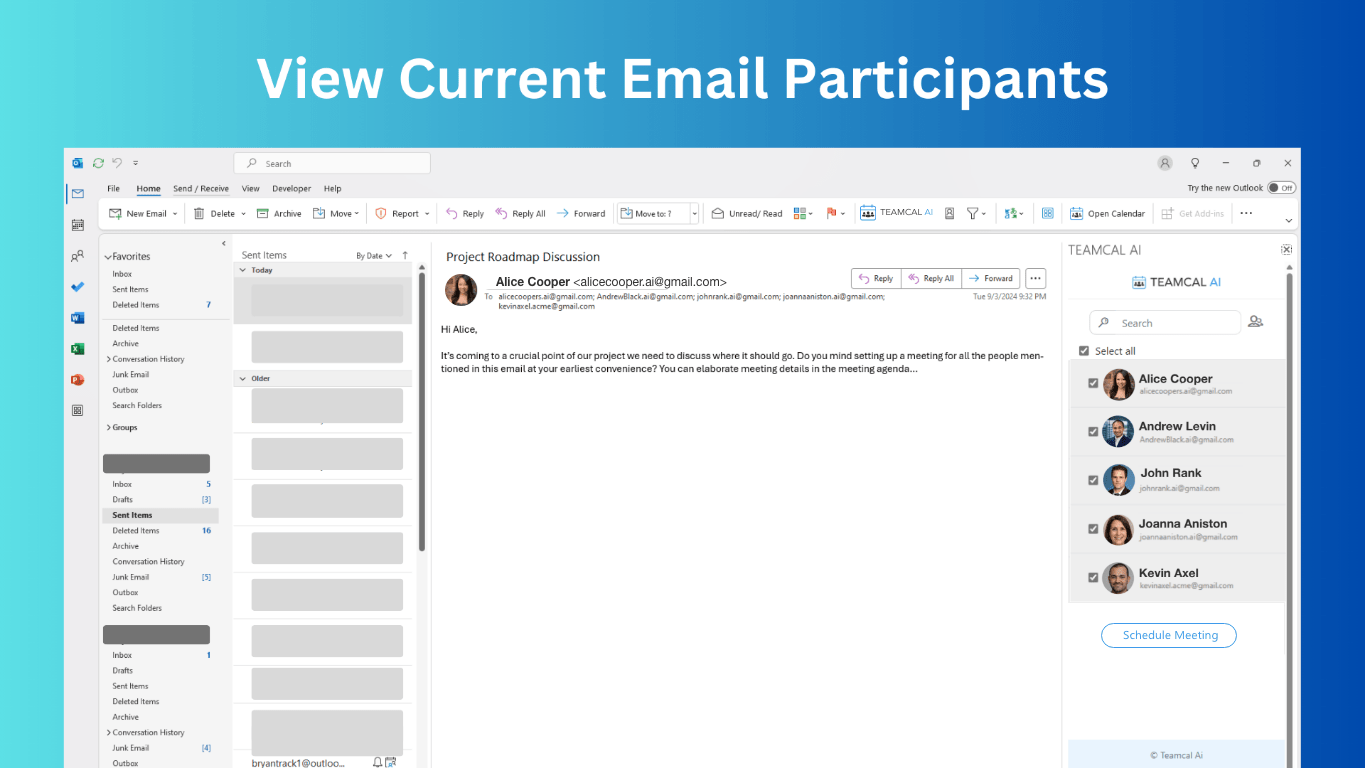This screenshot has height=768, width=1366.
Task: Launch Word from the sidebar
Action: pyautogui.click(x=78, y=318)
